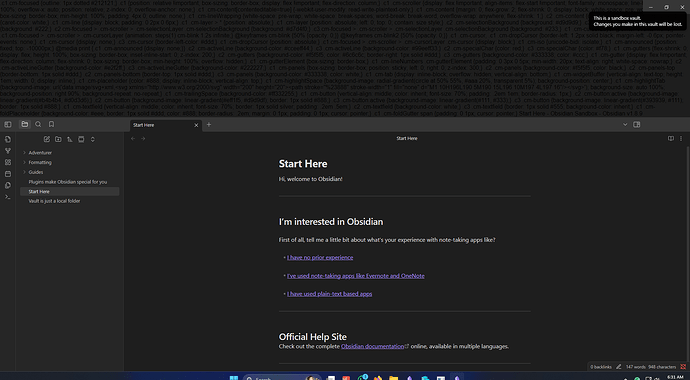Viewport: 690px width, 380px height.
Task: Open 'I have used plain-text based apps' link
Action: point(330,294)
